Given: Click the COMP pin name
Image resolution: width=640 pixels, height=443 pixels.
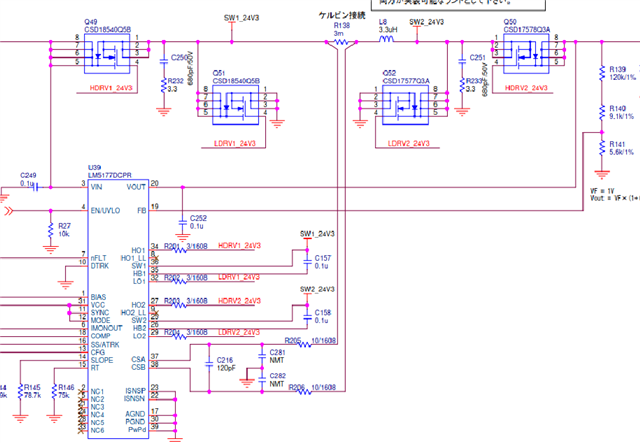Looking at the screenshot, I should 100,336.
